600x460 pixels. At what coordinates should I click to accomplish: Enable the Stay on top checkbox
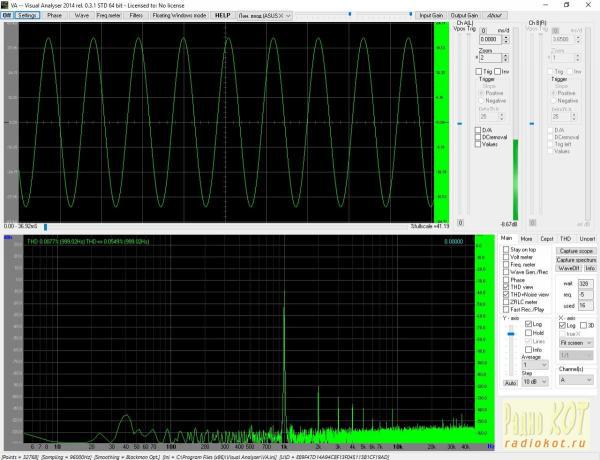click(506, 251)
